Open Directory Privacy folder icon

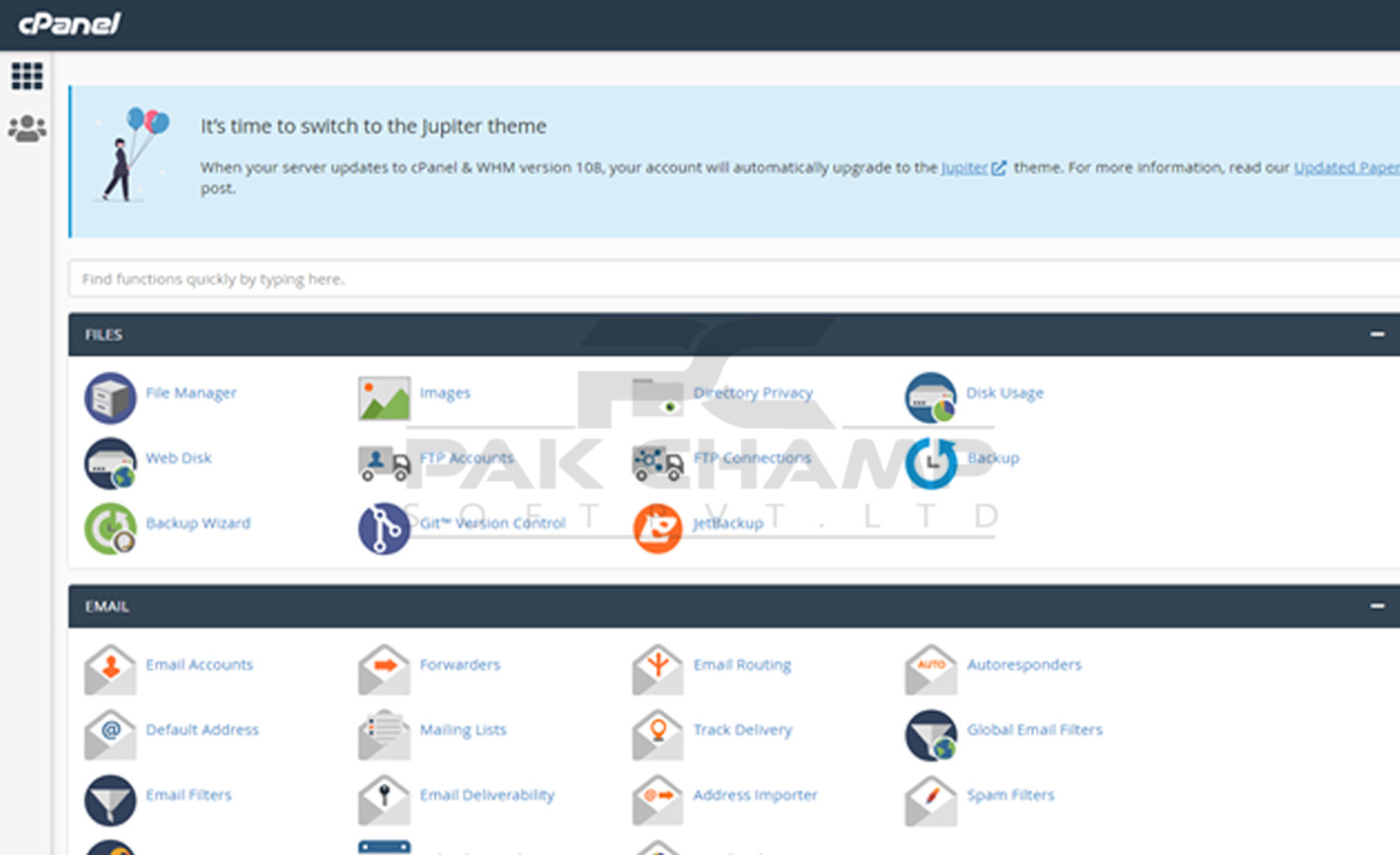click(658, 397)
